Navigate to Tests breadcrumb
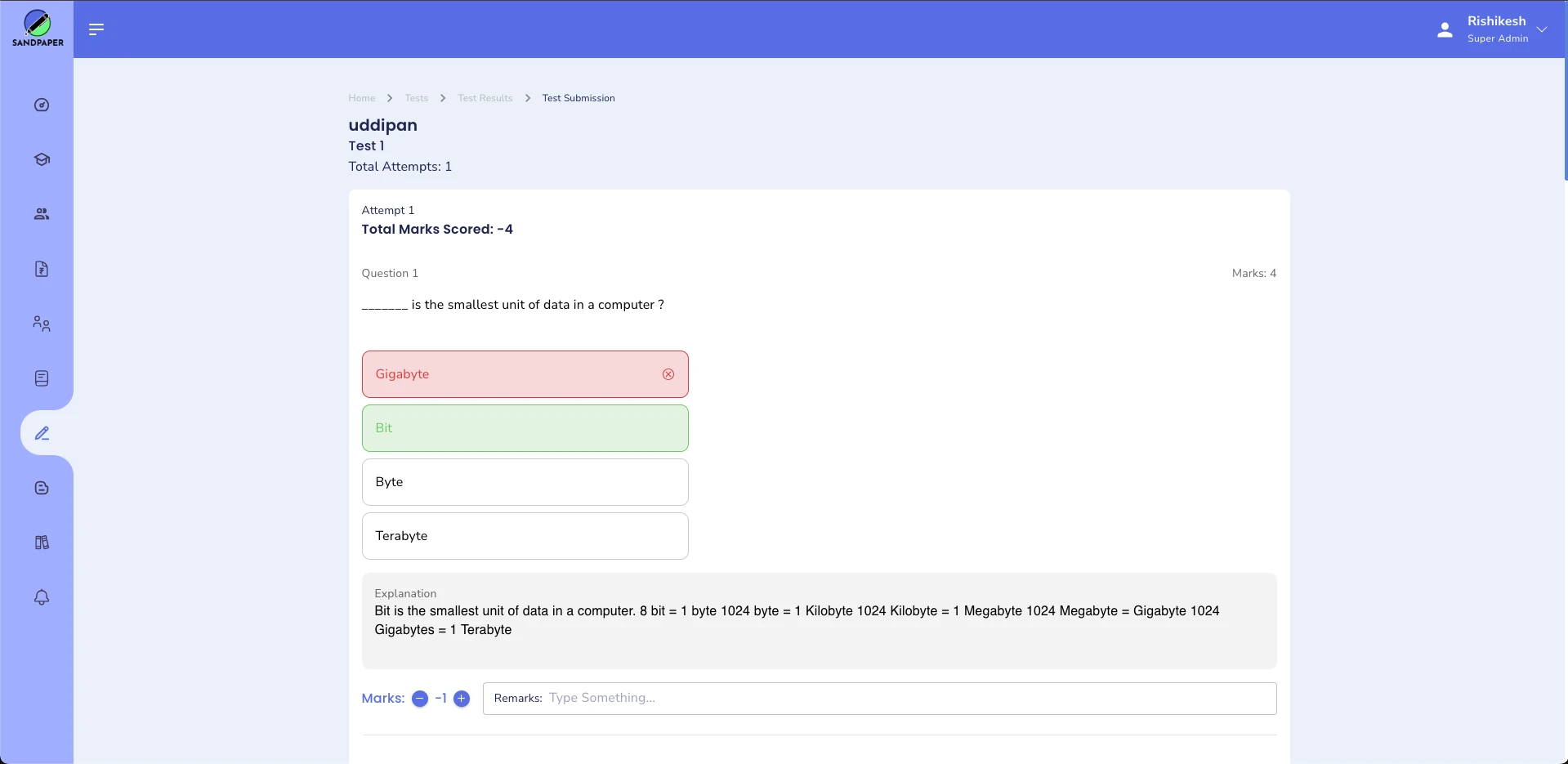 pyautogui.click(x=416, y=98)
